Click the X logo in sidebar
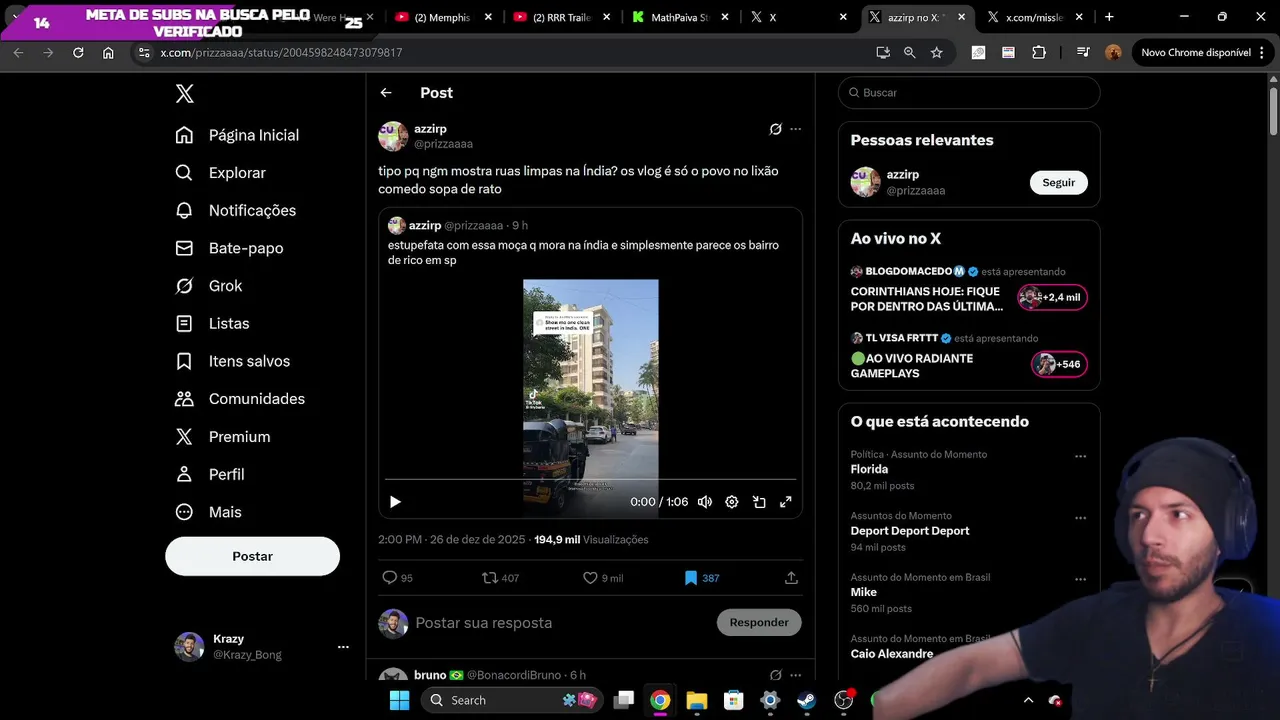 (x=184, y=94)
